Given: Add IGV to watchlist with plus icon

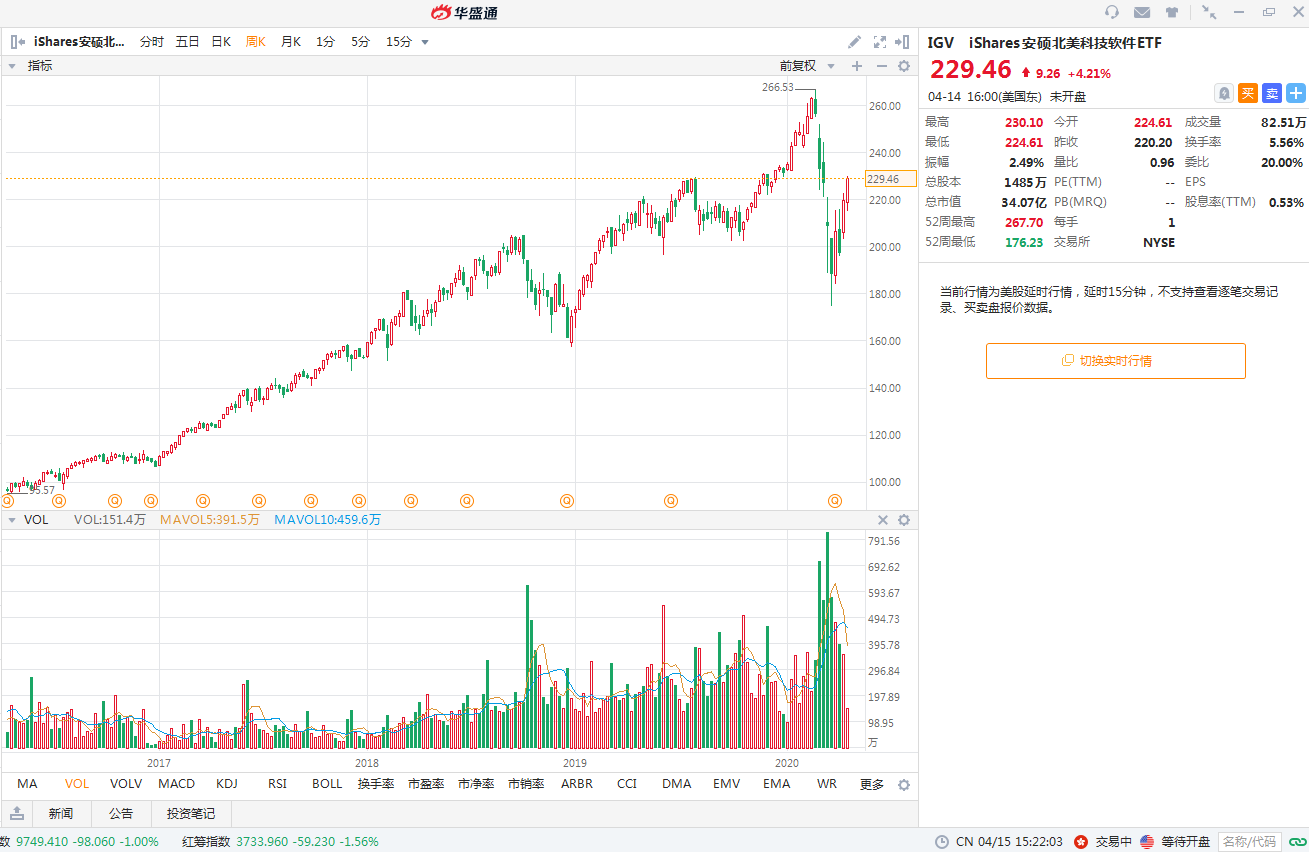Looking at the screenshot, I should pos(1296,93).
